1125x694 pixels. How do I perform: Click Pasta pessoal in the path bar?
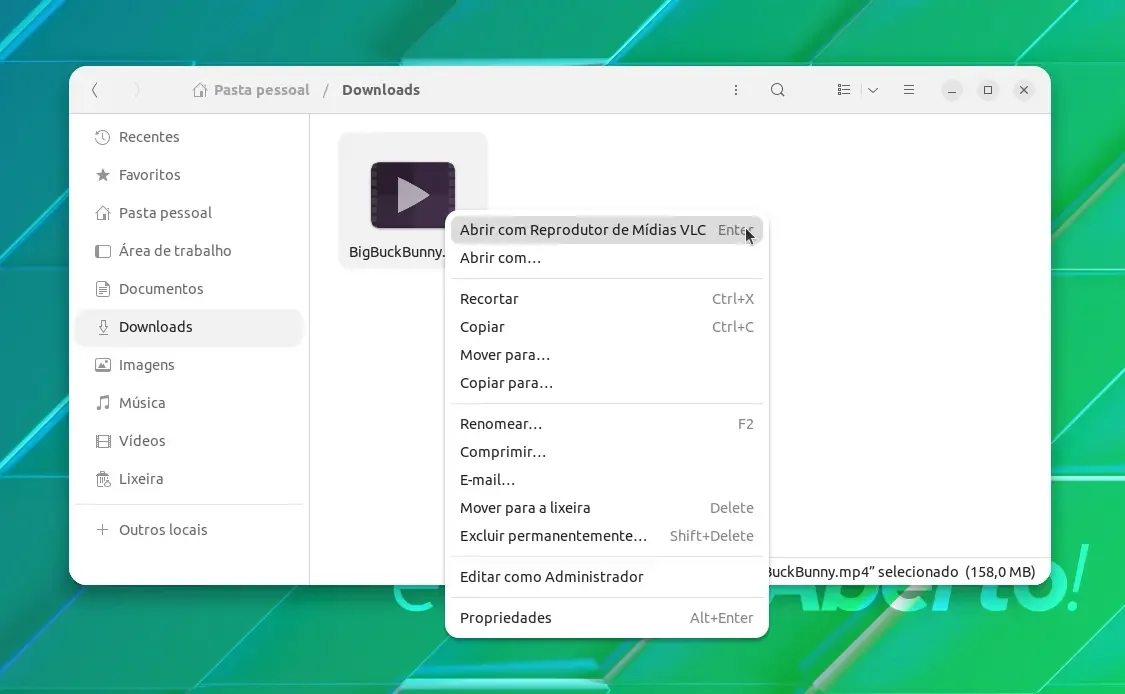pyautogui.click(x=262, y=90)
